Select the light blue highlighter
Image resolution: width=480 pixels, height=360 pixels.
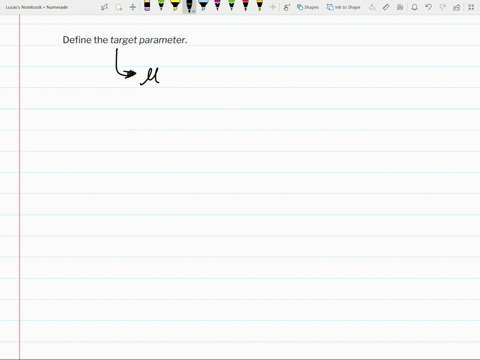[203, 6]
